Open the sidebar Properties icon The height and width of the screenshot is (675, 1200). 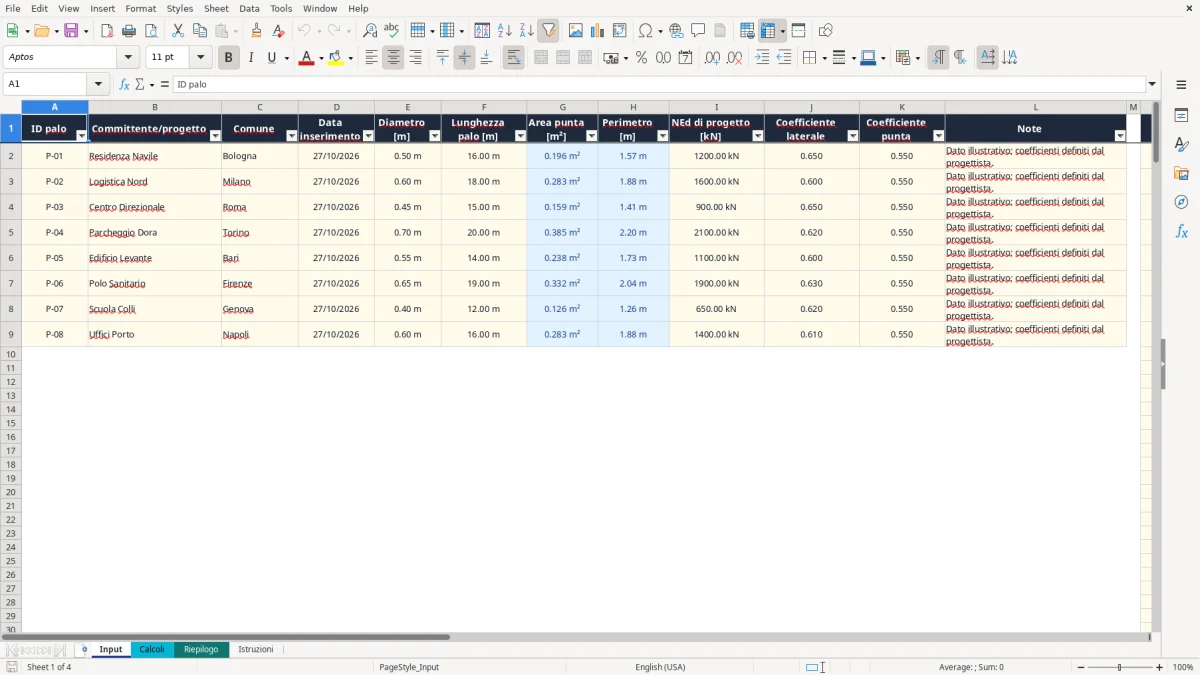(1181, 116)
